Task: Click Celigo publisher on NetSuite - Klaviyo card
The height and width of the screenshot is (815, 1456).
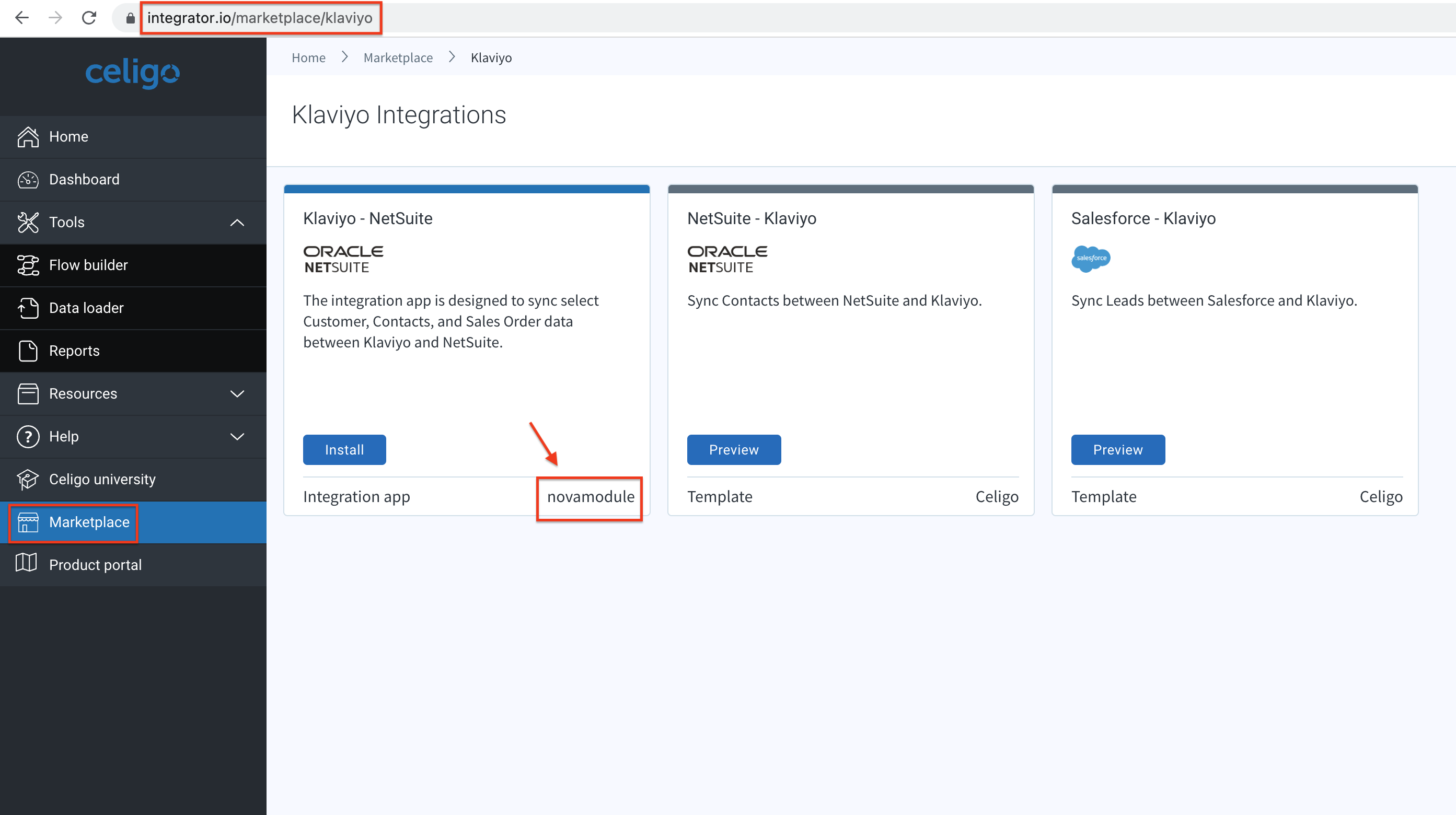Action: [x=997, y=497]
